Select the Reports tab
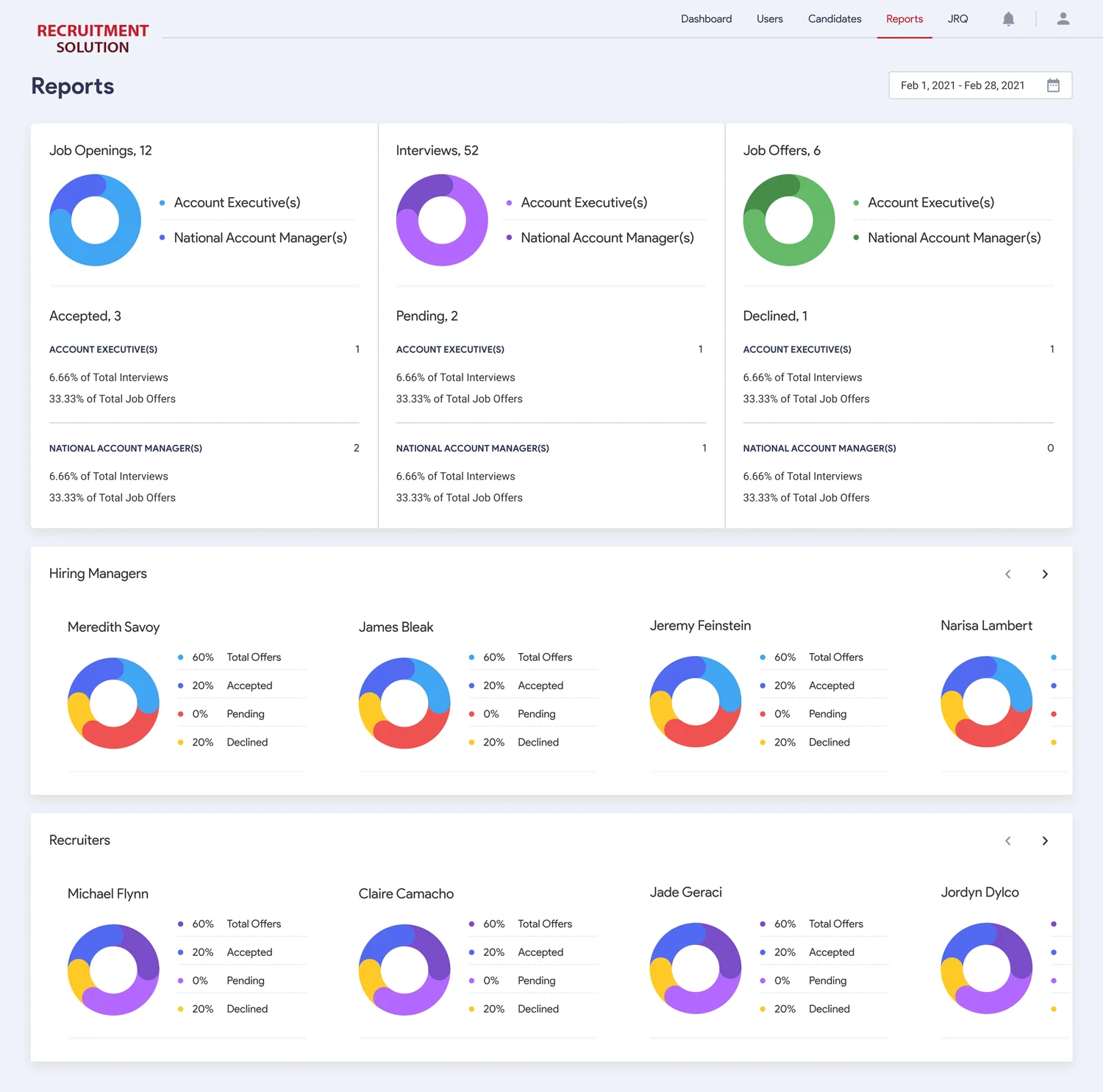1103x1092 pixels. tap(904, 19)
